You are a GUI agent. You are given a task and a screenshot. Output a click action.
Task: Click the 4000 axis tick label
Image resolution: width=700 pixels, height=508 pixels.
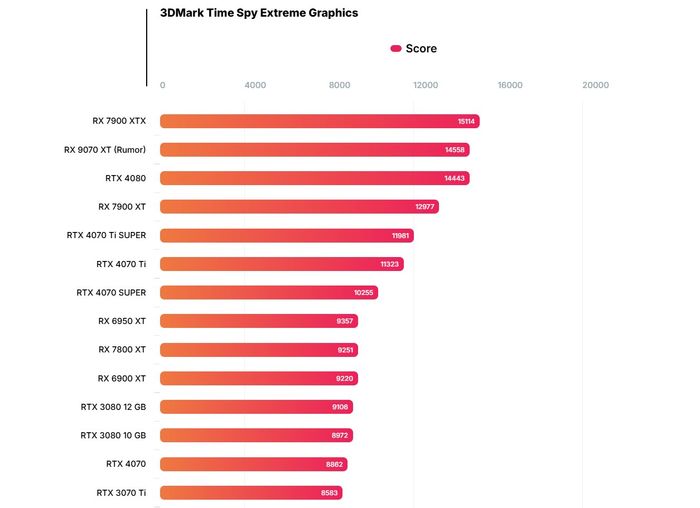(255, 85)
